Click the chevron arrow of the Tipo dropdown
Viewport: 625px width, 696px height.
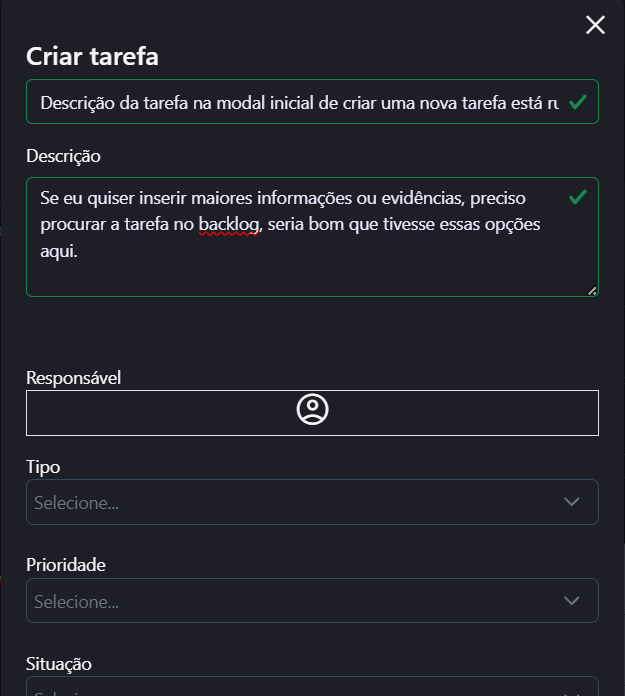[x=572, y=502]
